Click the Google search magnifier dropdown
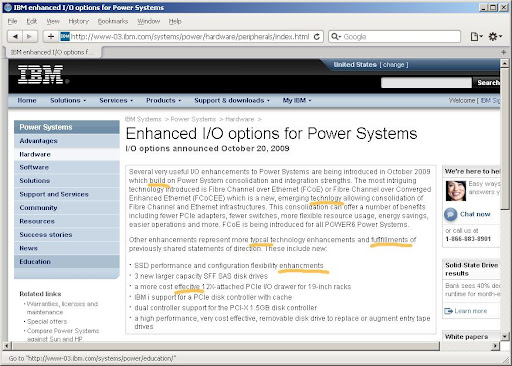Image resolution: width=512 pixels, height=366 pixels. coord(336,36)
